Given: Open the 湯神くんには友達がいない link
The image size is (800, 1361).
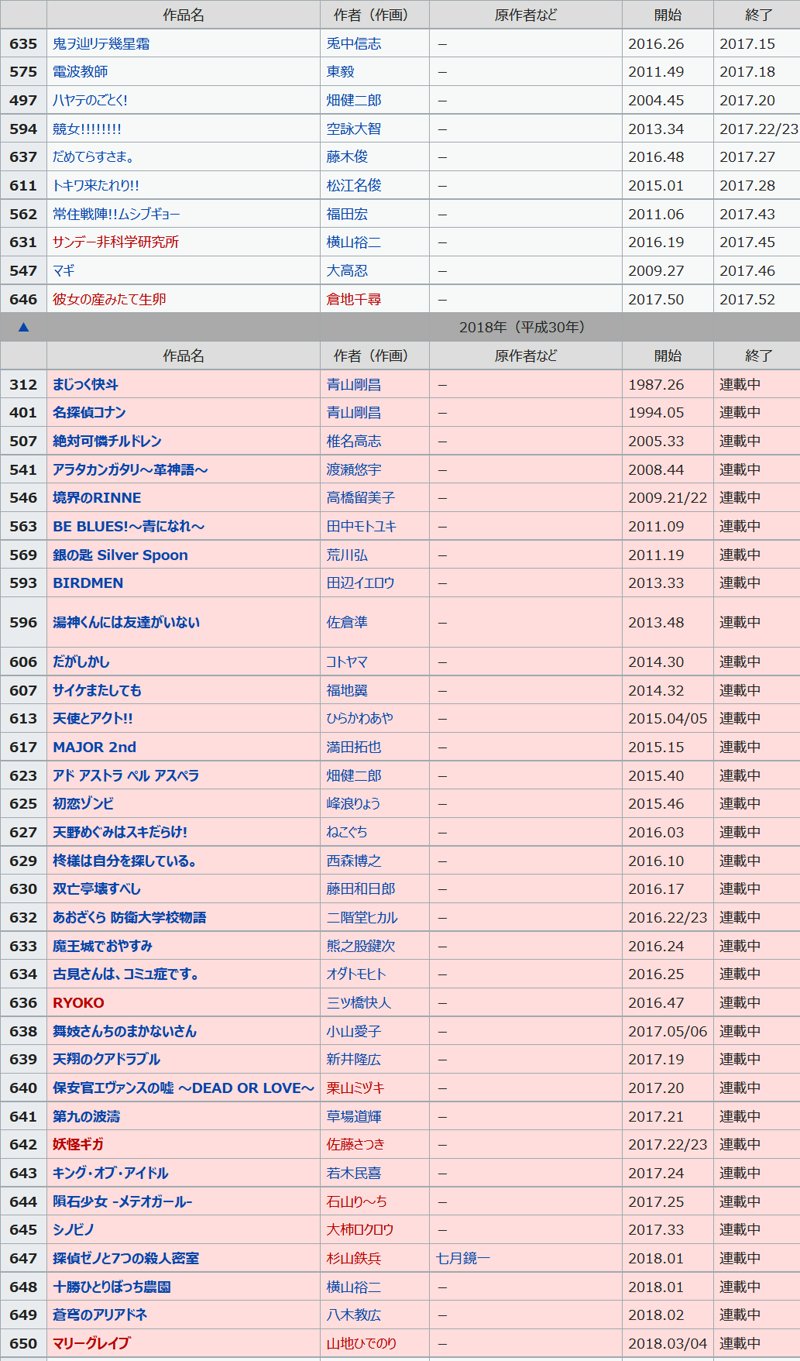Looking at the screenshot, I should (x=126, y=622).
